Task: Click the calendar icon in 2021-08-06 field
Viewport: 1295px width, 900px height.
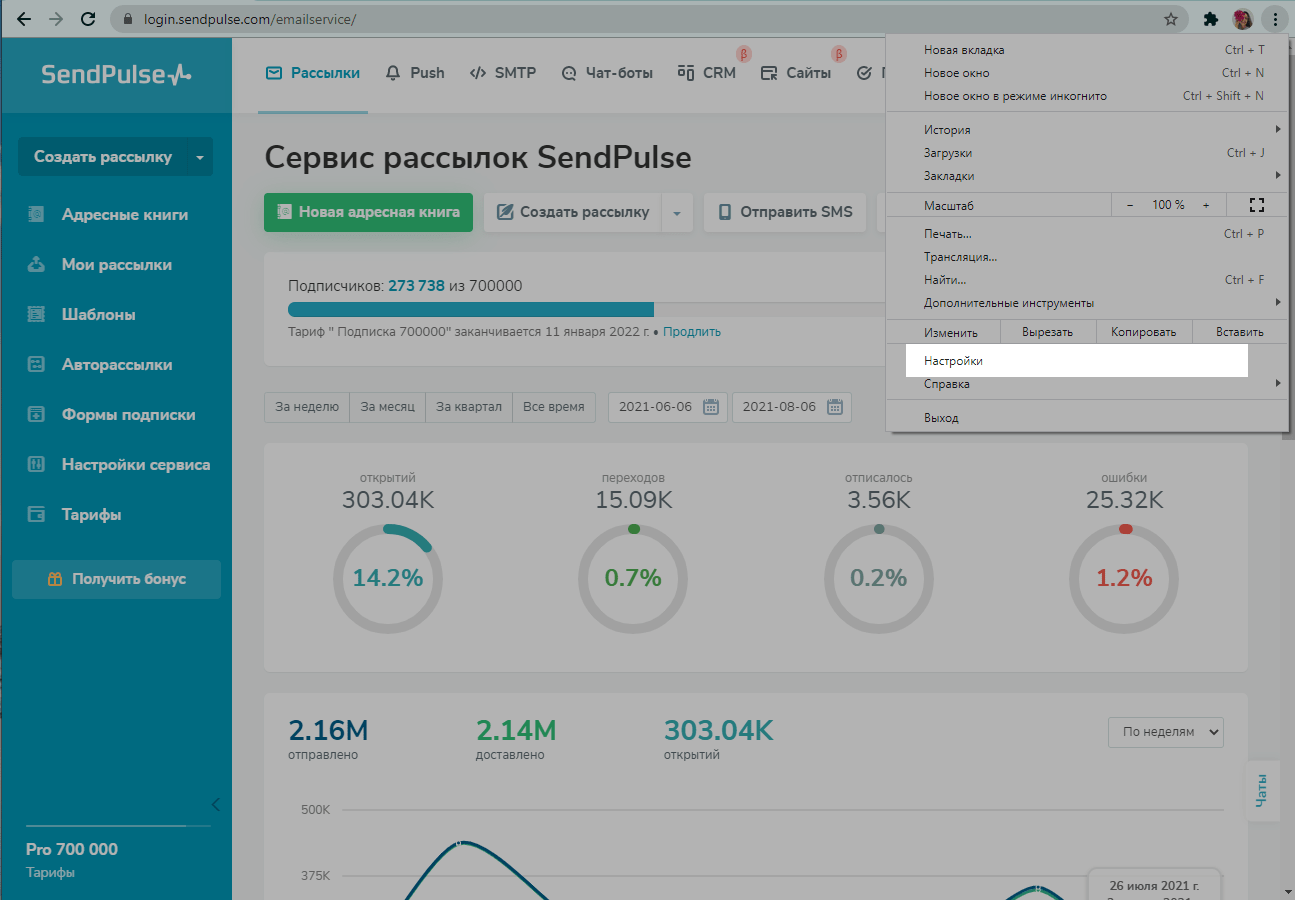Action: click(835, 407)
